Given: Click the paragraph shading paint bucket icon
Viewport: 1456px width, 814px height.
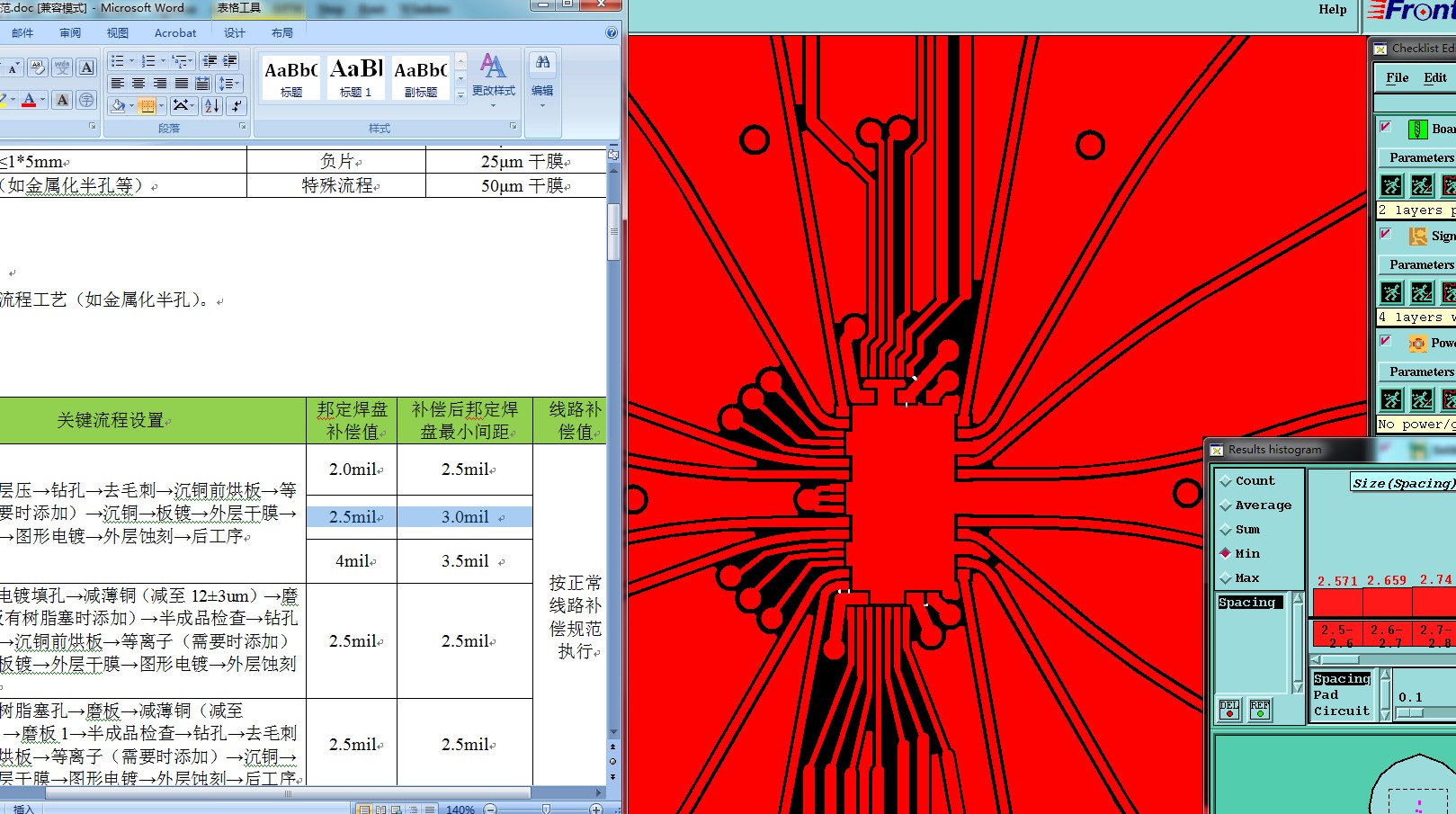Looking at the screenshot, I should point(118,106).
